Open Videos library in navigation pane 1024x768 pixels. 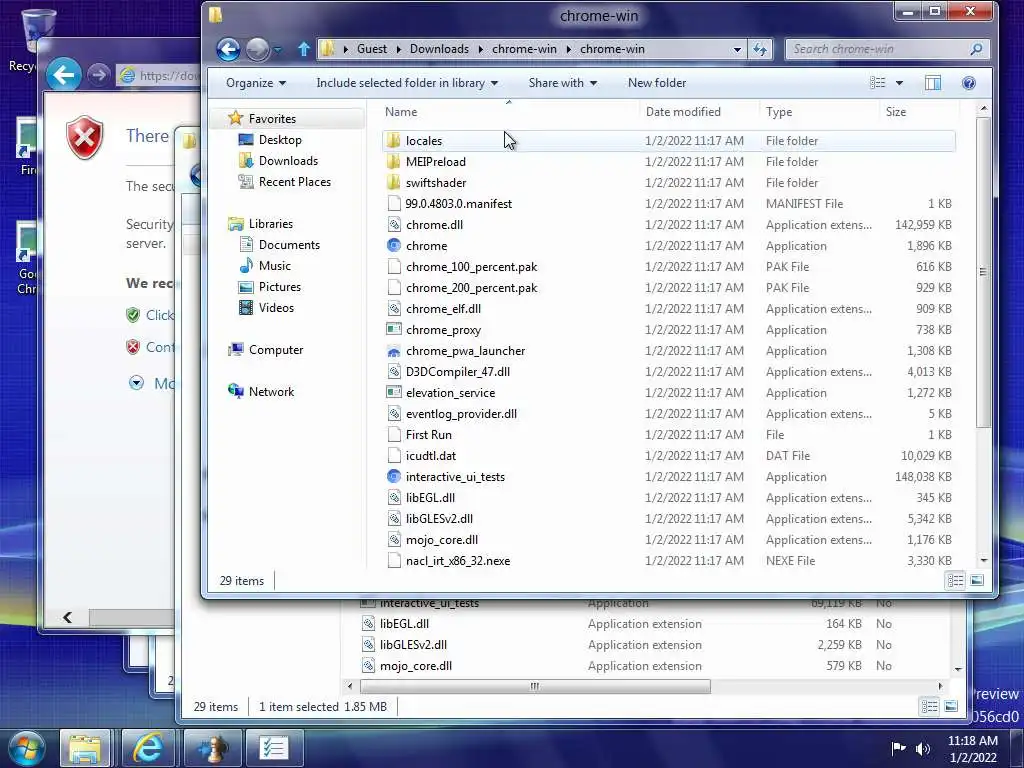(276, 308)
